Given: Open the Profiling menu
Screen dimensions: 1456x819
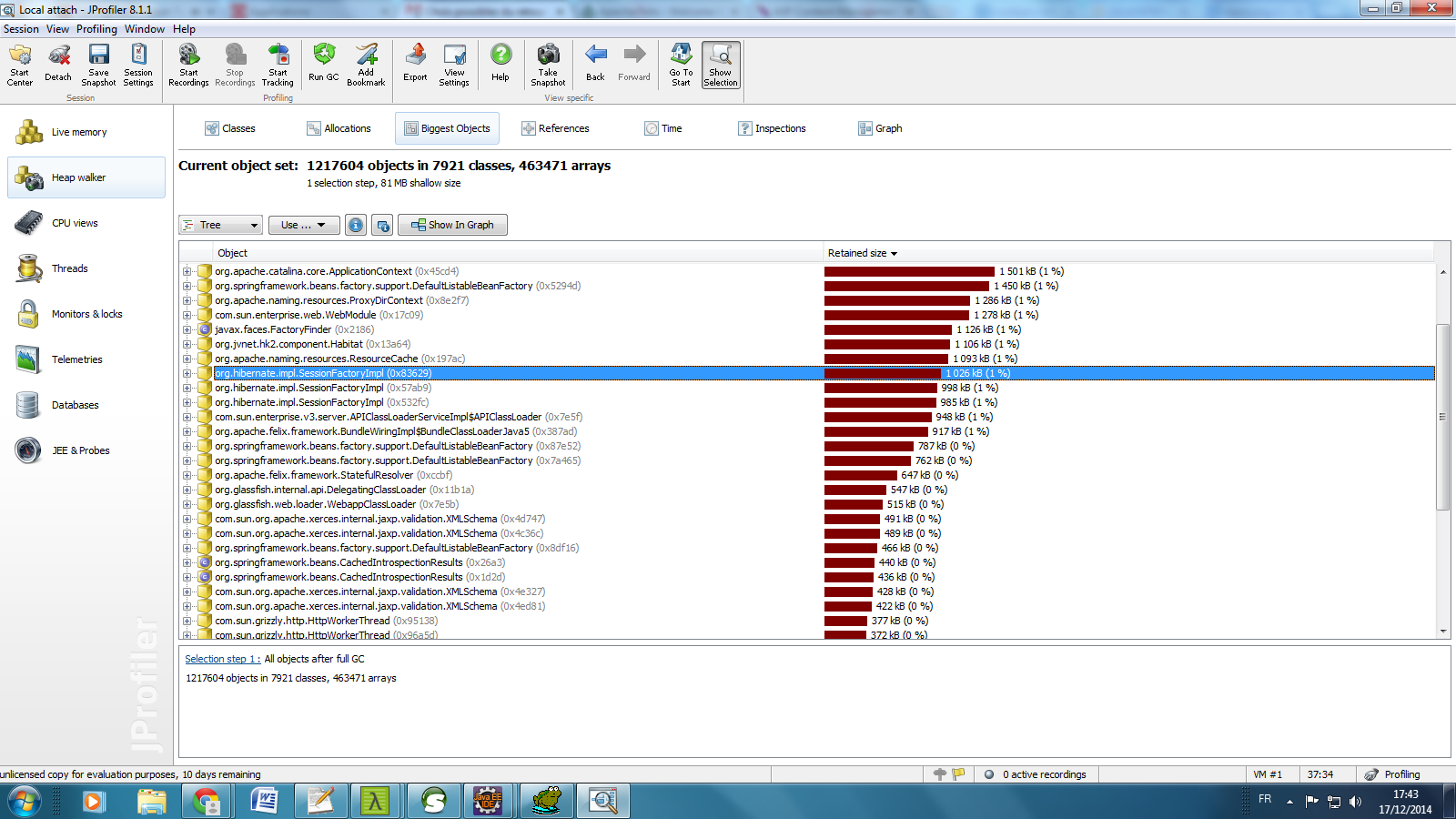Looking at the screenshot, I should (x=96, y=29).
